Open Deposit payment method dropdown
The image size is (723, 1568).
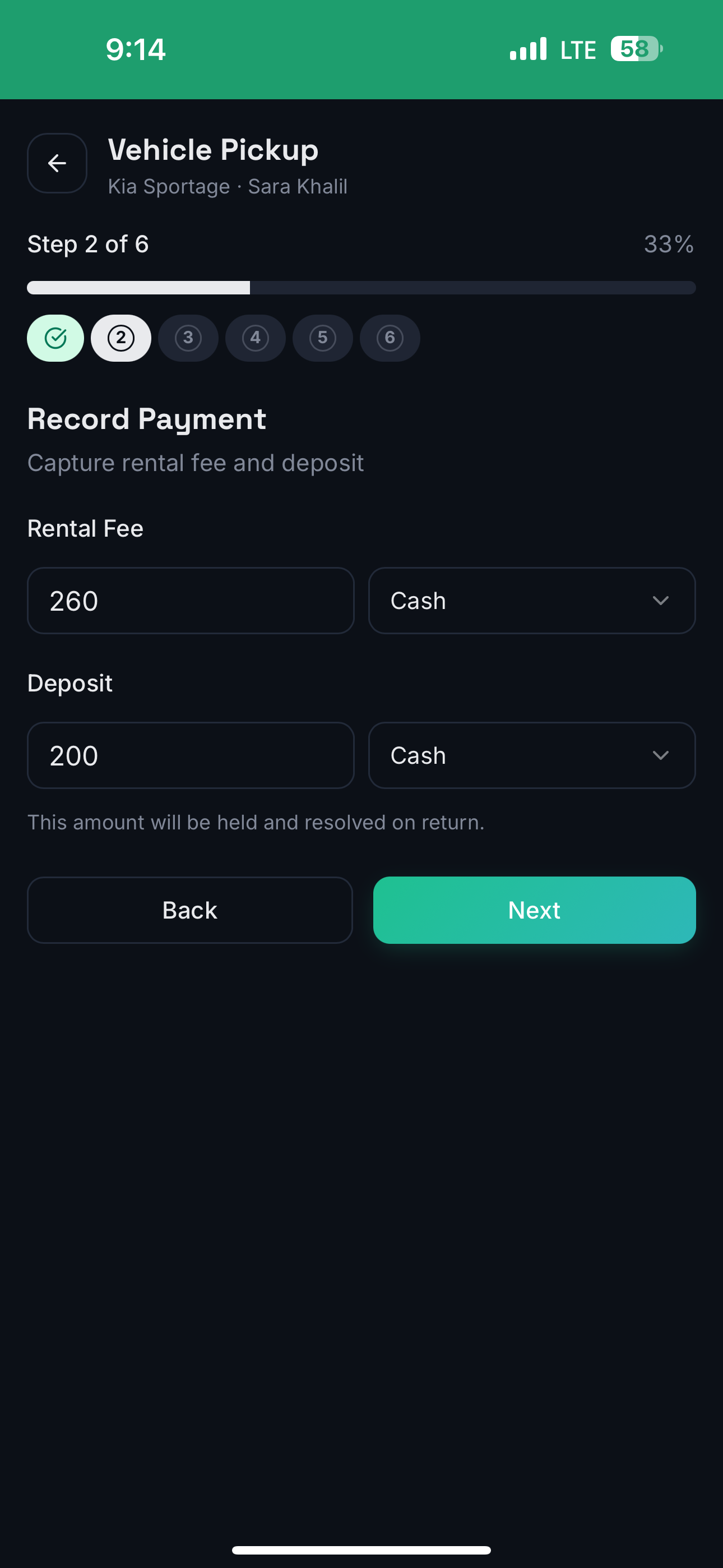[x=532, y=755]
